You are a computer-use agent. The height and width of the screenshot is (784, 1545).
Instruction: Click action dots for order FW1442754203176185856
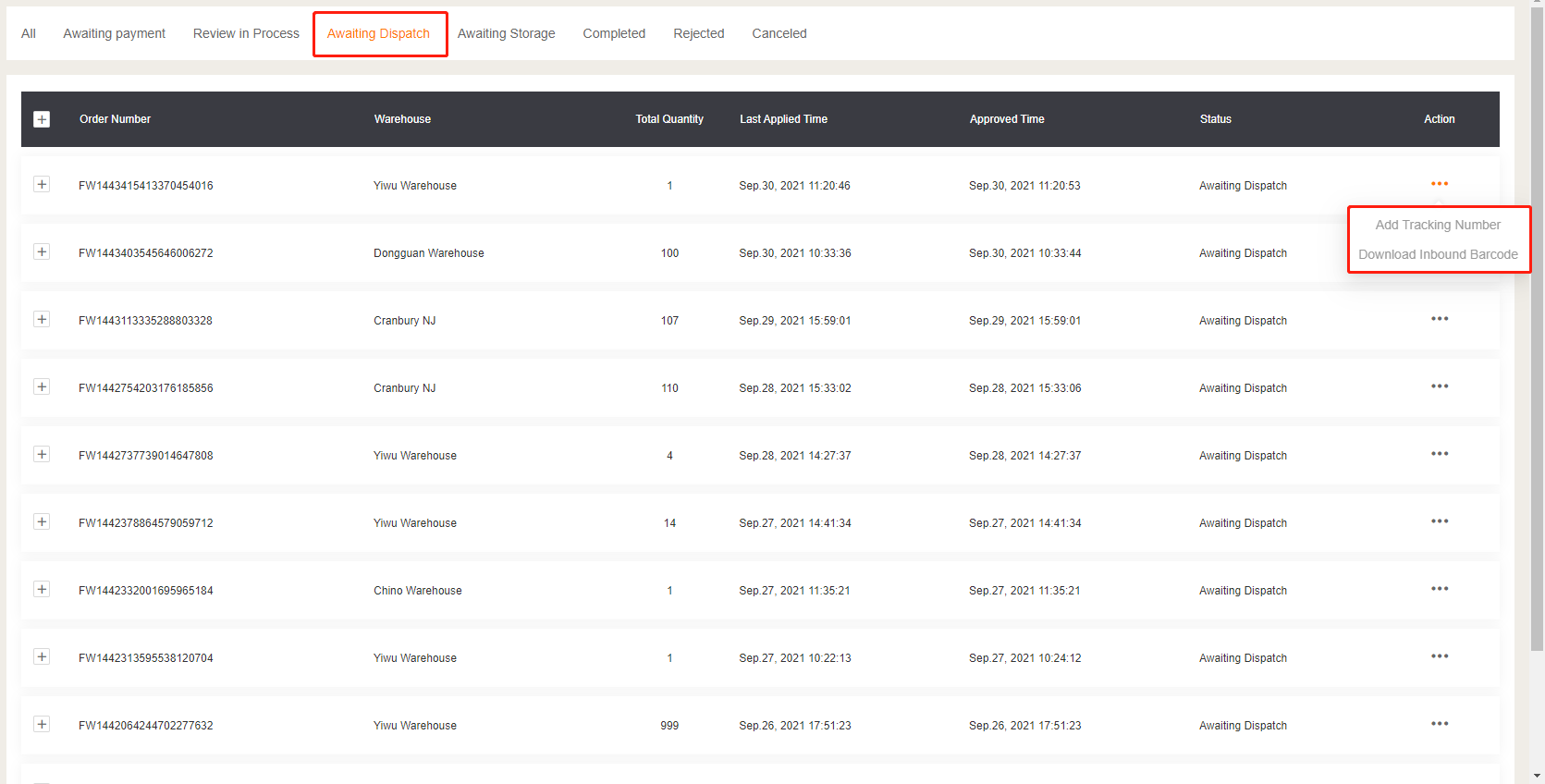coord(1439,386)
